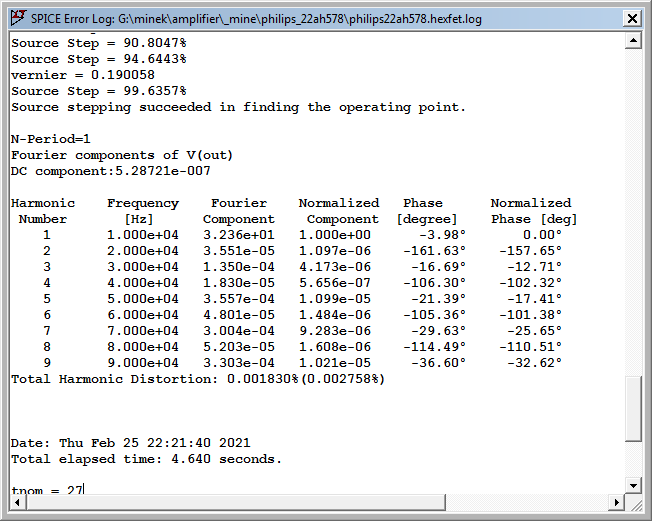Image resolution: width=652 pixels, height=521 pixels.
Task: Click the 'Total Harmonic Distortion' line
Action: (198, 379)
